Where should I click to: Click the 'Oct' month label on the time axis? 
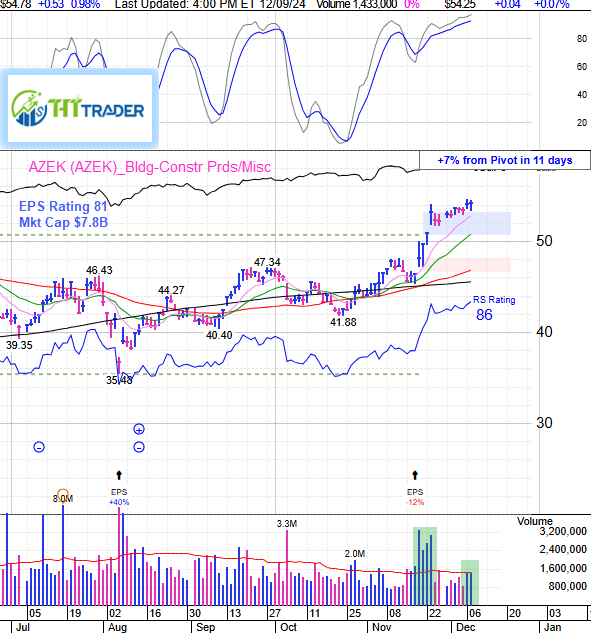288,627
